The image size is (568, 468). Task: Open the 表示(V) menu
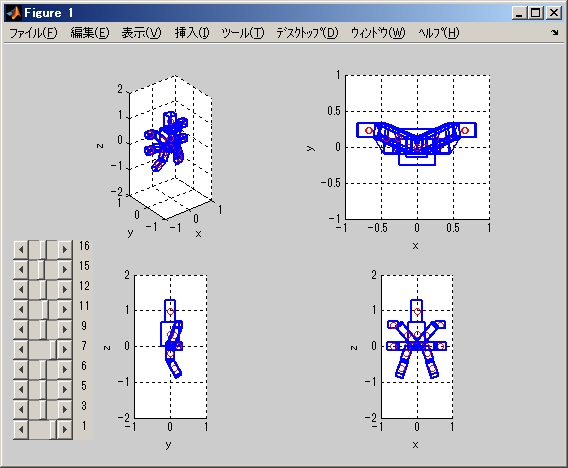pos(141,33)
